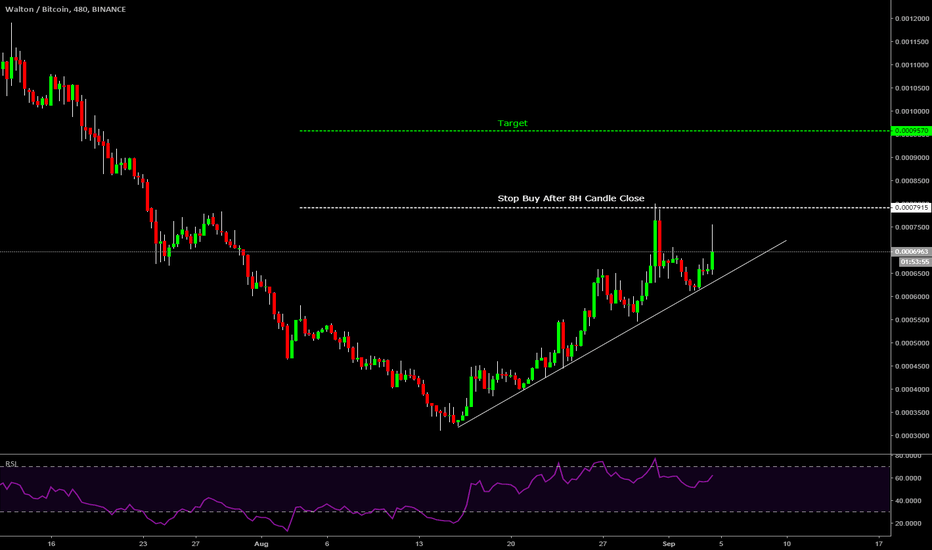Viewport: 932px width, 550px height.
Task: Click the '16' date label on the time axis
Action: point(51,543)
